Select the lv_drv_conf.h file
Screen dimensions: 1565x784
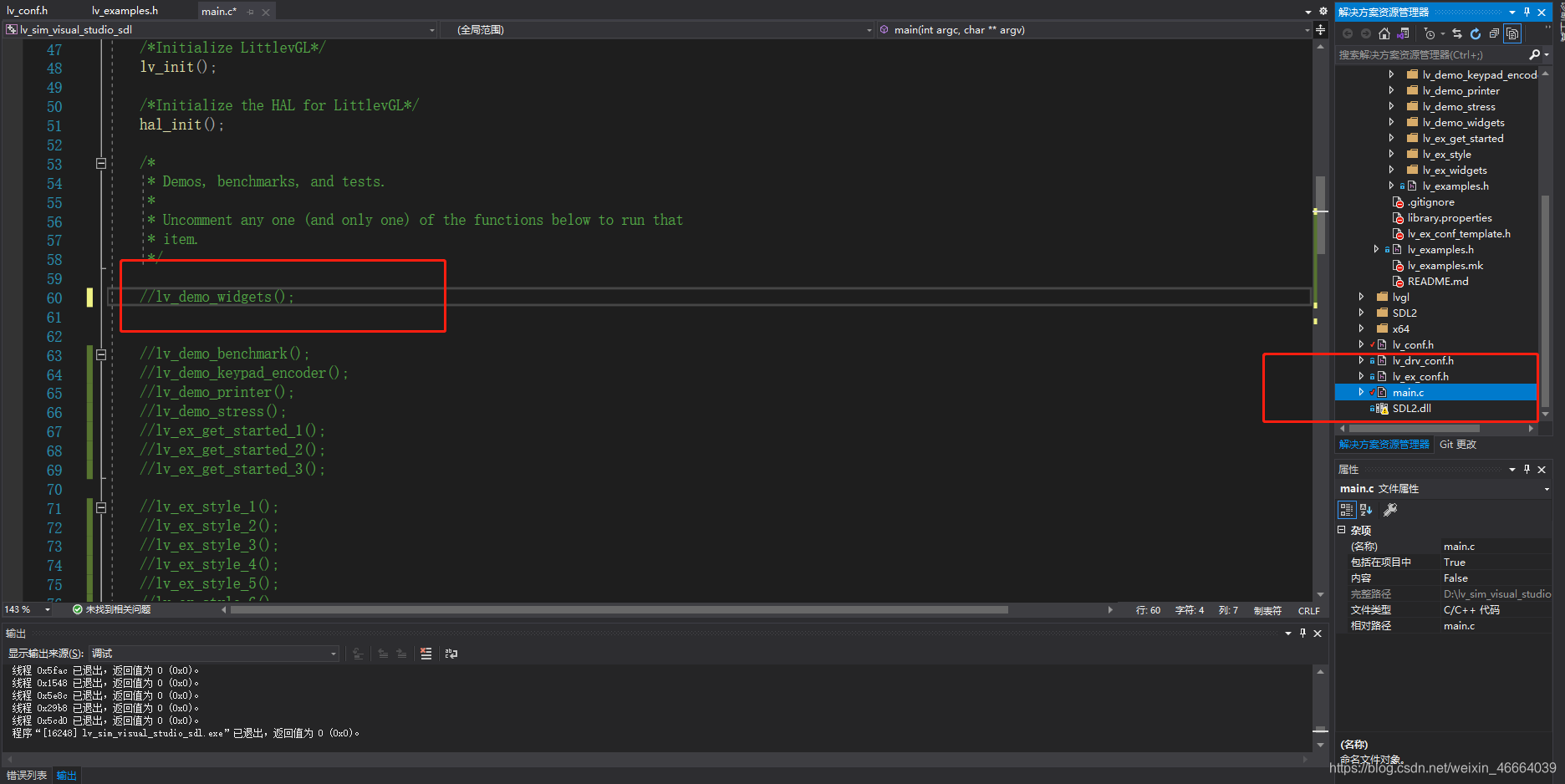coord(1423,360)
